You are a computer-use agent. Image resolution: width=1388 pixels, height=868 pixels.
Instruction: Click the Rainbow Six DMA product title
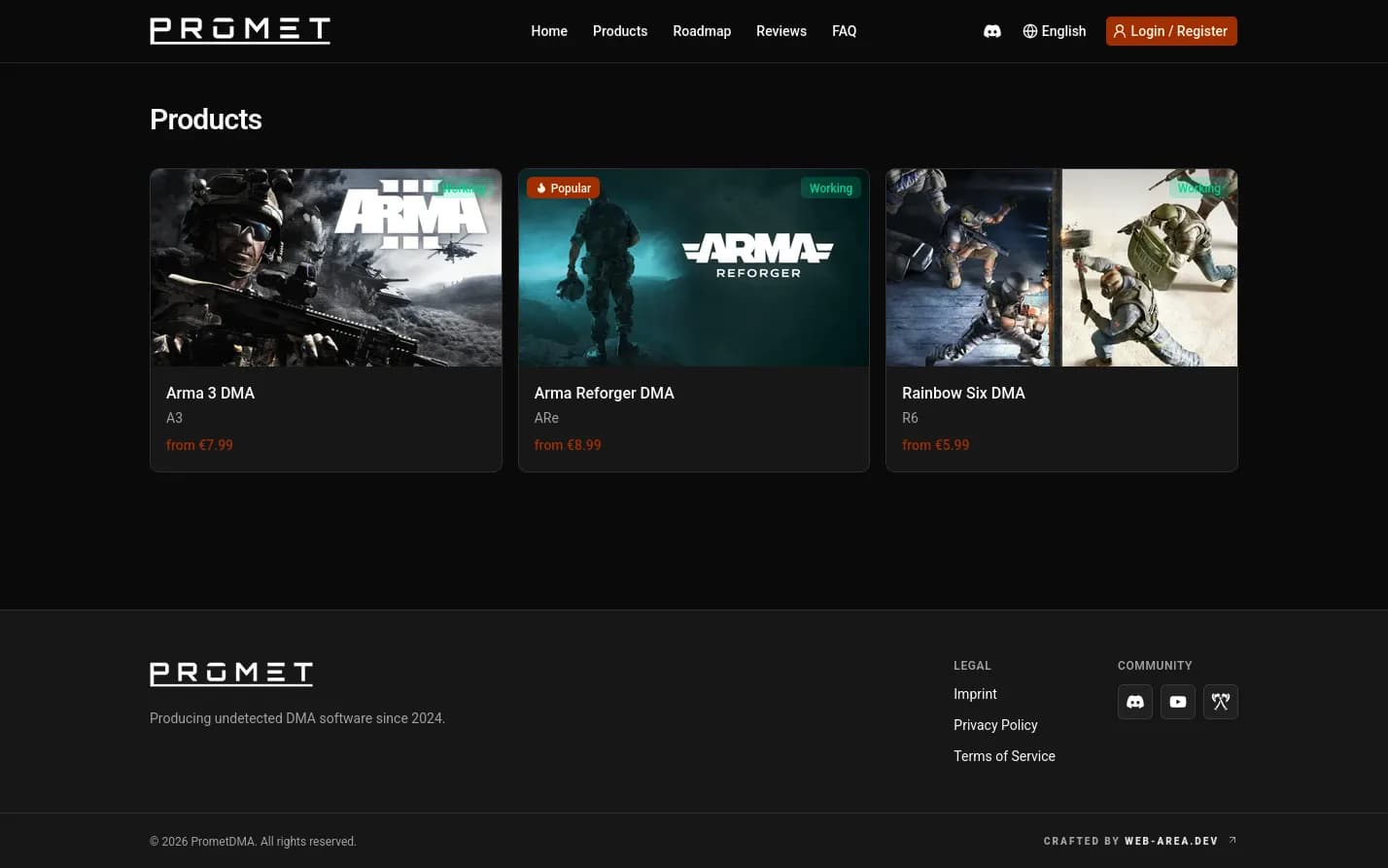(963, 393)
